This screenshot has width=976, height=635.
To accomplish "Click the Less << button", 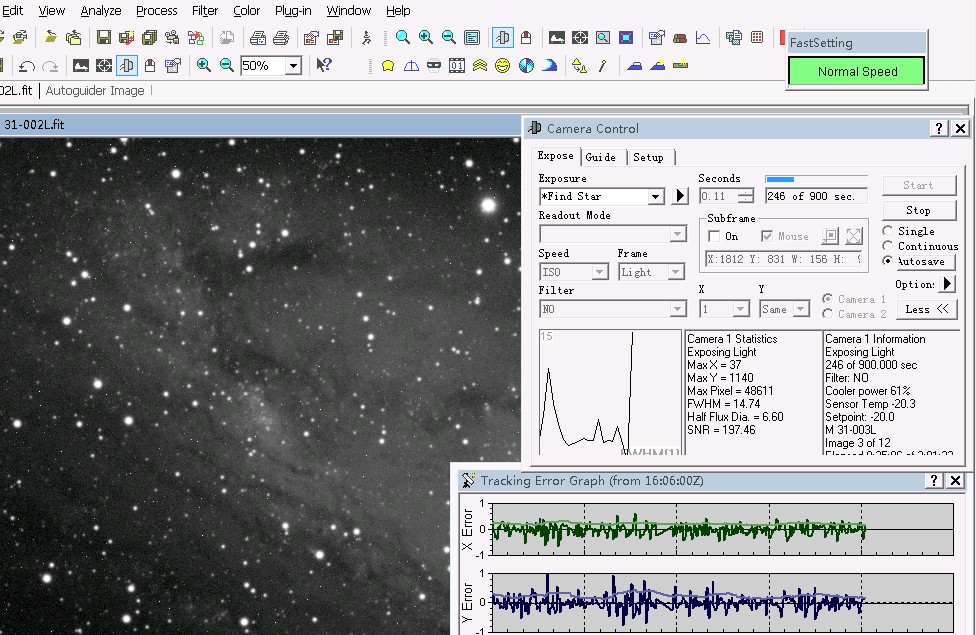I will (x=927, y=309).
